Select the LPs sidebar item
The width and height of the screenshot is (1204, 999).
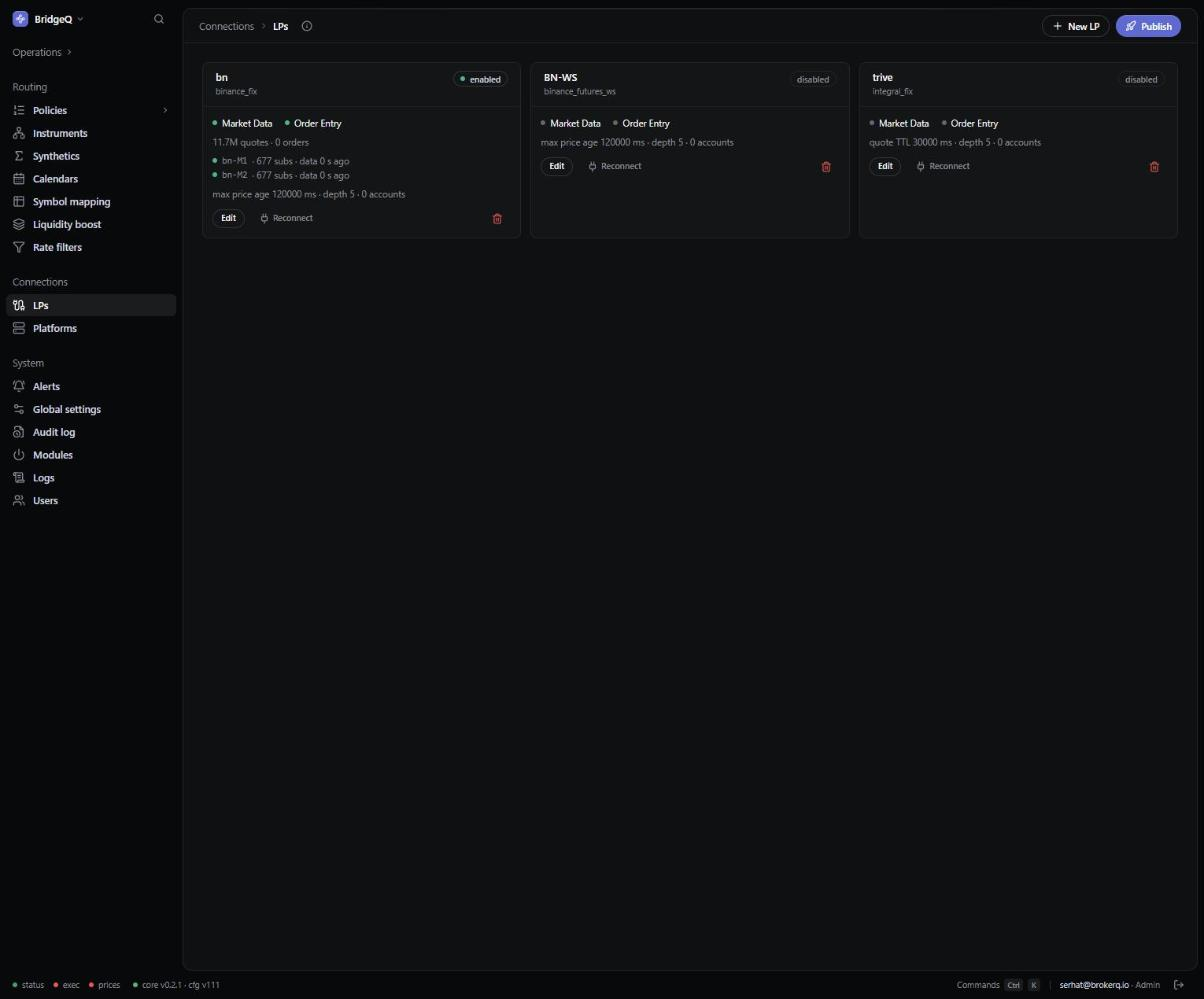[91, 305]
